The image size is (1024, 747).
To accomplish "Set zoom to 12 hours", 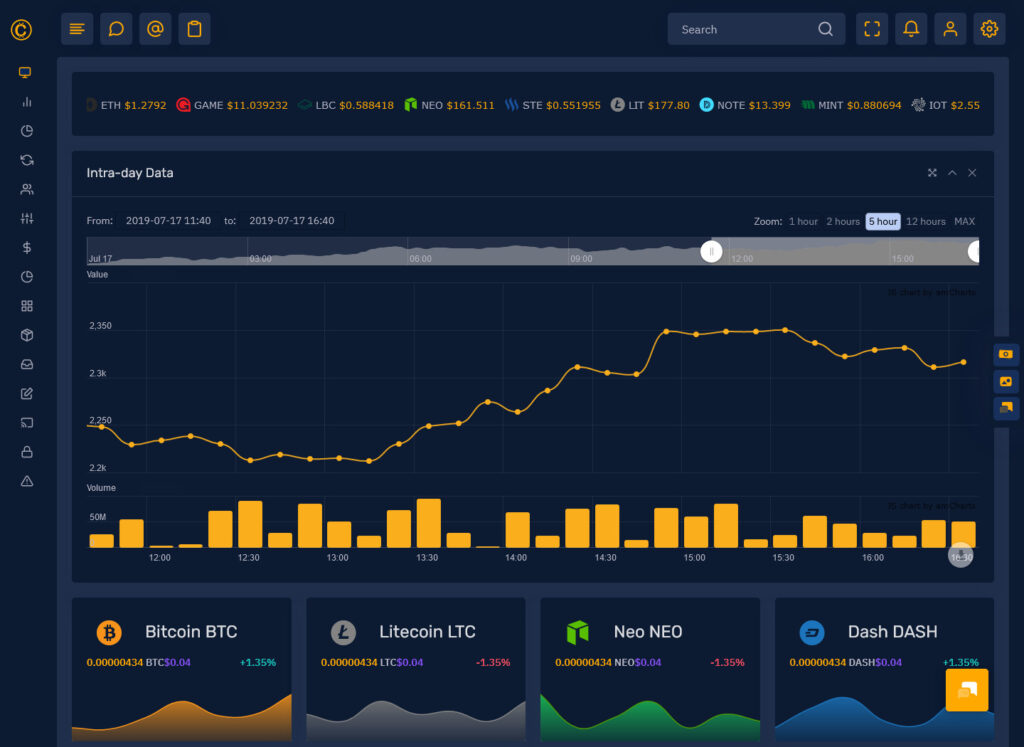I will click(925, 221).
